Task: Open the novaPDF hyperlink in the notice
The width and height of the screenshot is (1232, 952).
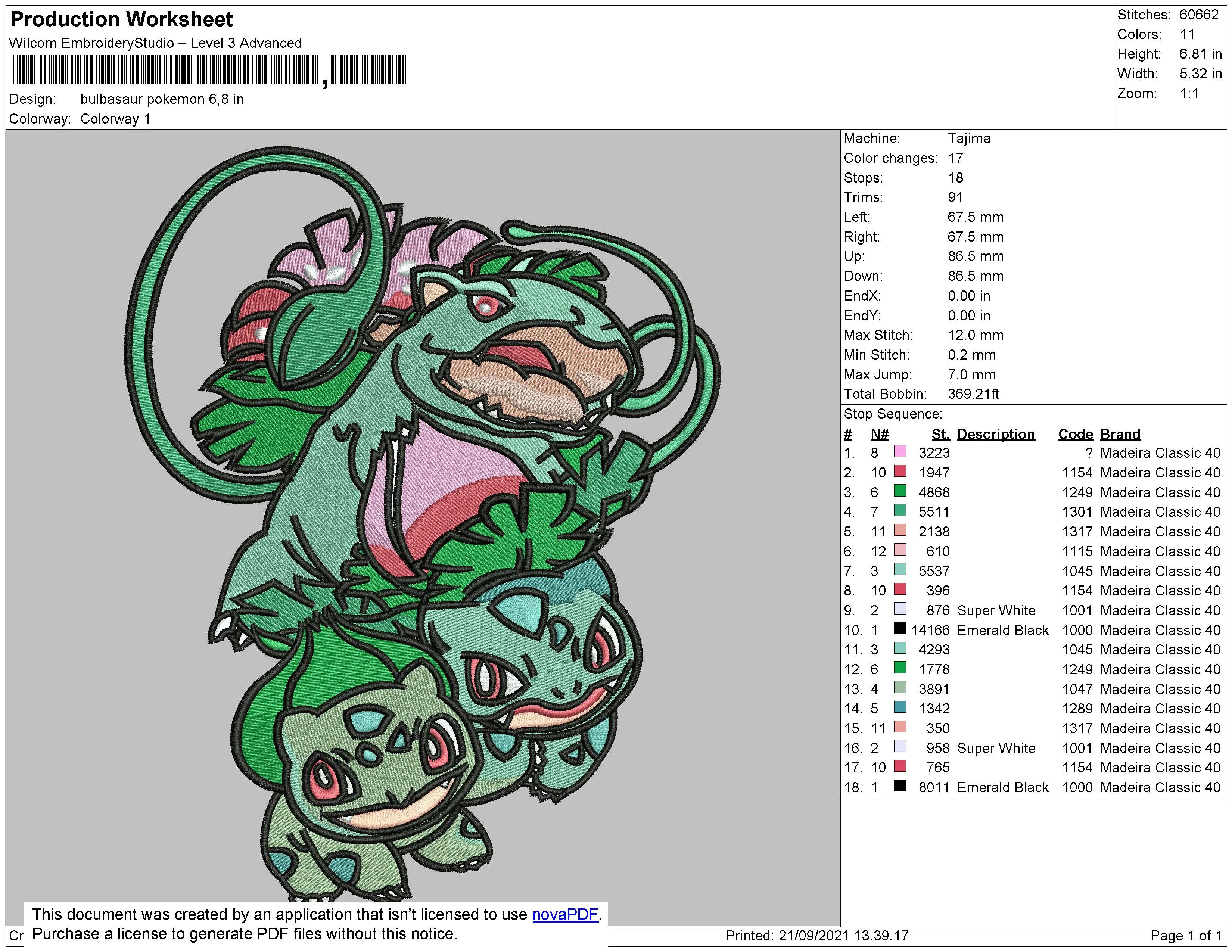Action: [x=564, y=914]
